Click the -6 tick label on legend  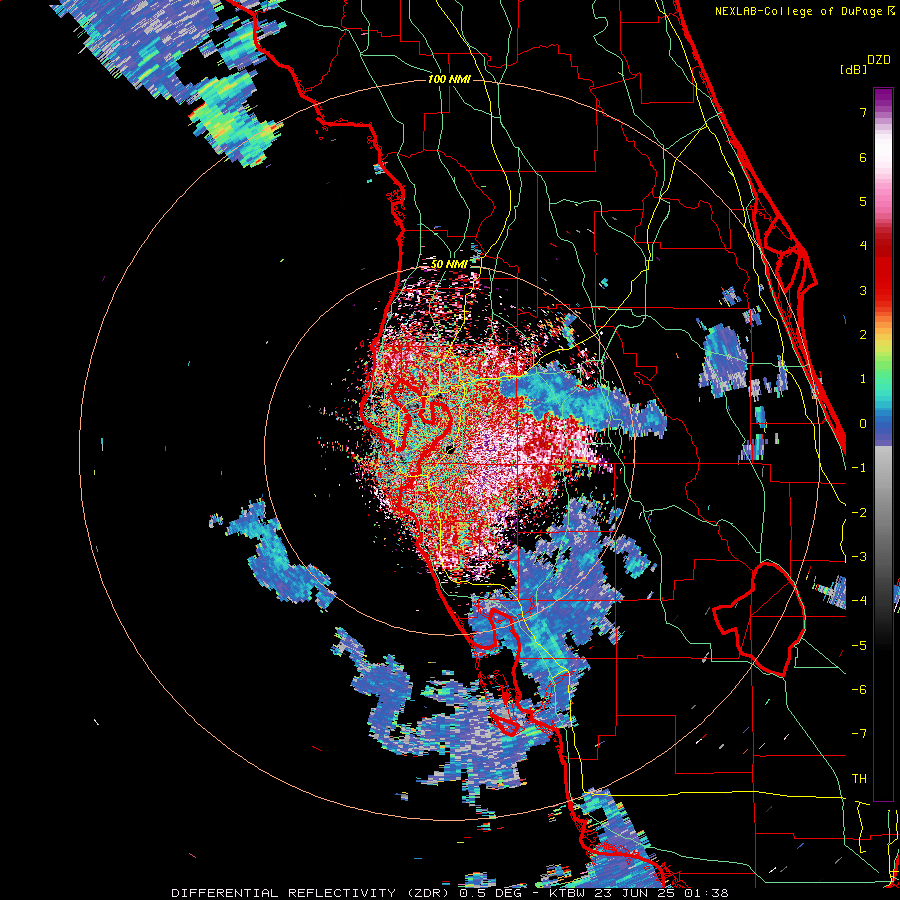coord(859,690)
